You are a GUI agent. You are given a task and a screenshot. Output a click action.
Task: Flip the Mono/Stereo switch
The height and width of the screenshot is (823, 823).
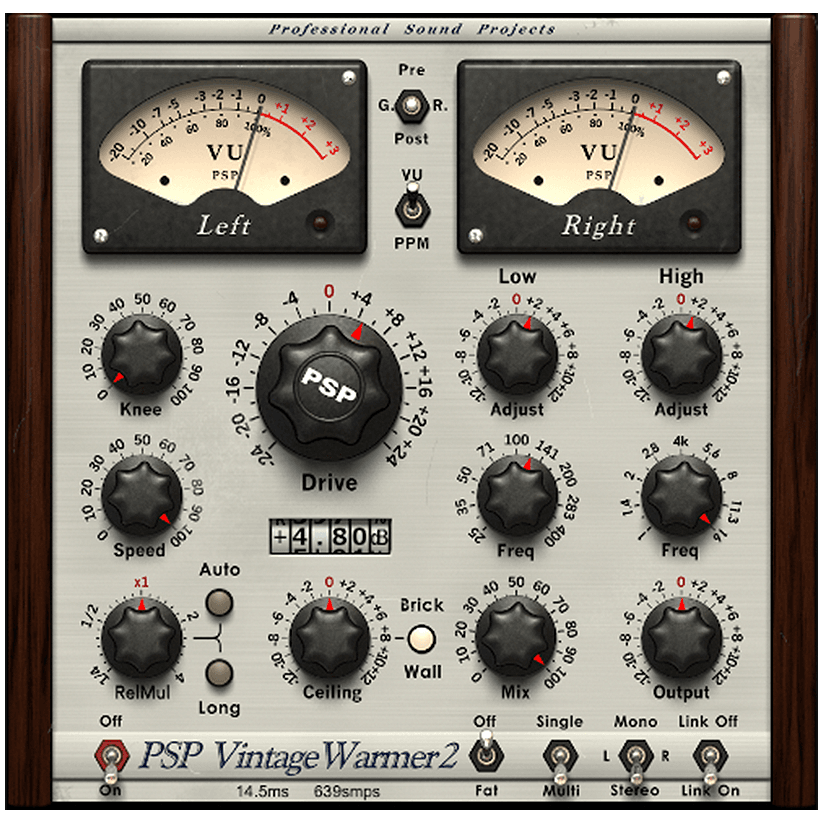click(636, 761)
